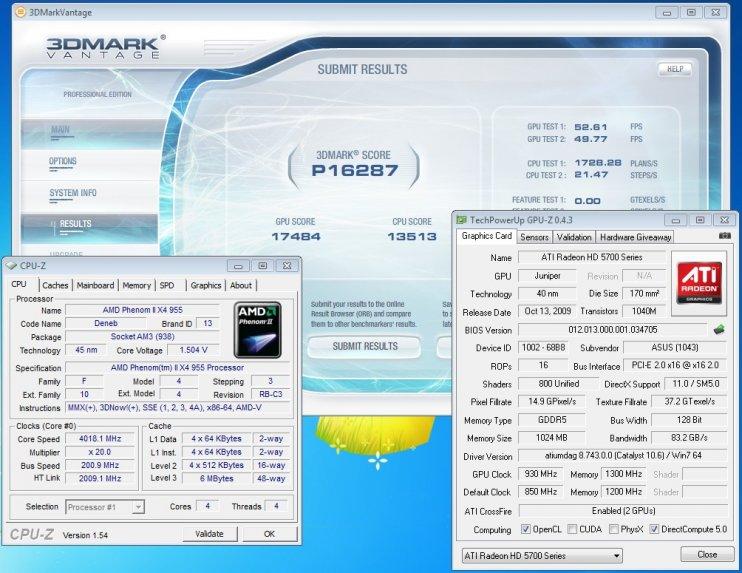The image size is (742, 573).
Task: Click the GPU-Z camera screenshot icon
Action: tap(724, 237)
